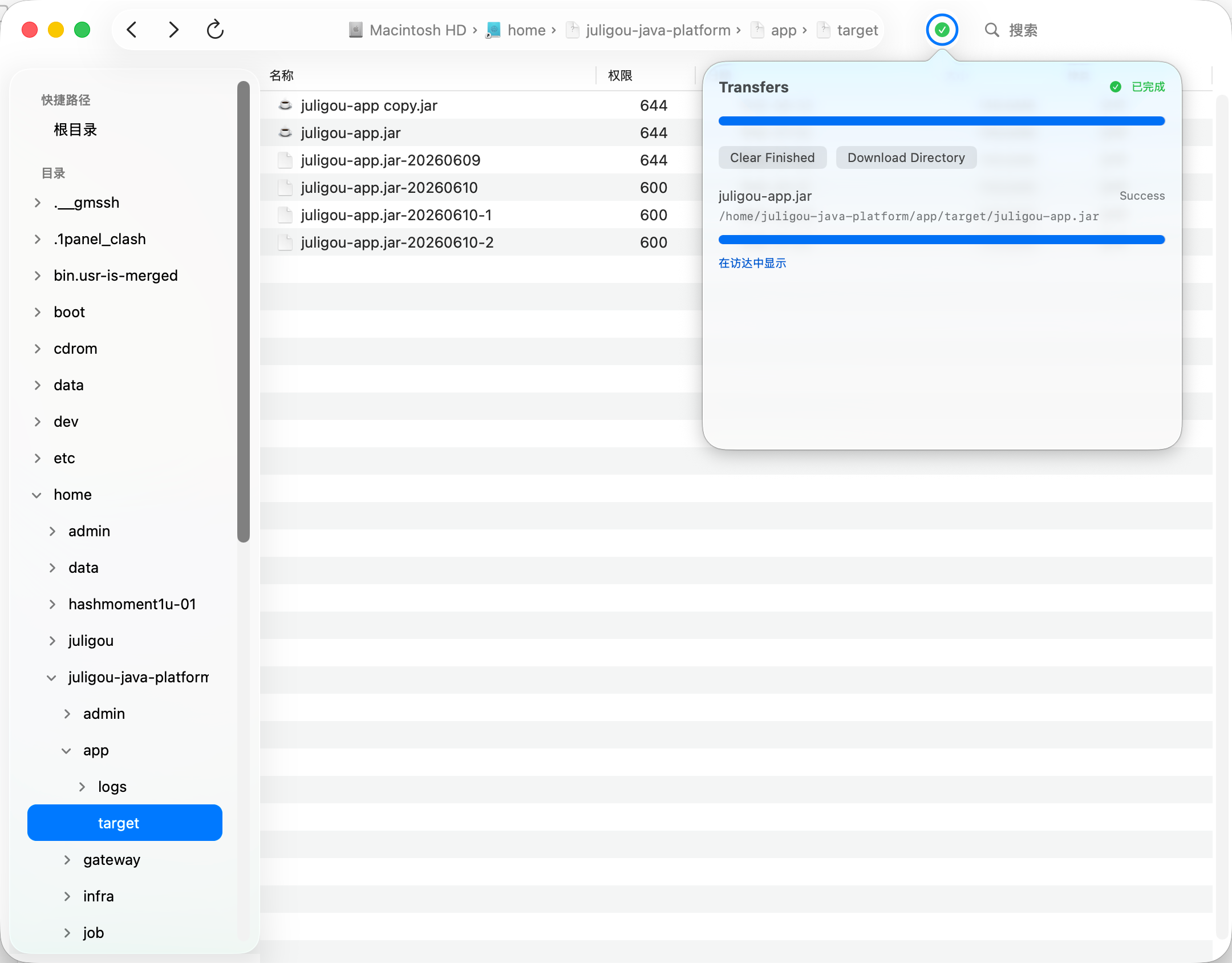Image resolution: width=1232 pixels, height=963 pixels.
Task: Go to home in the breadcrumb path
Action: (526, 30)
